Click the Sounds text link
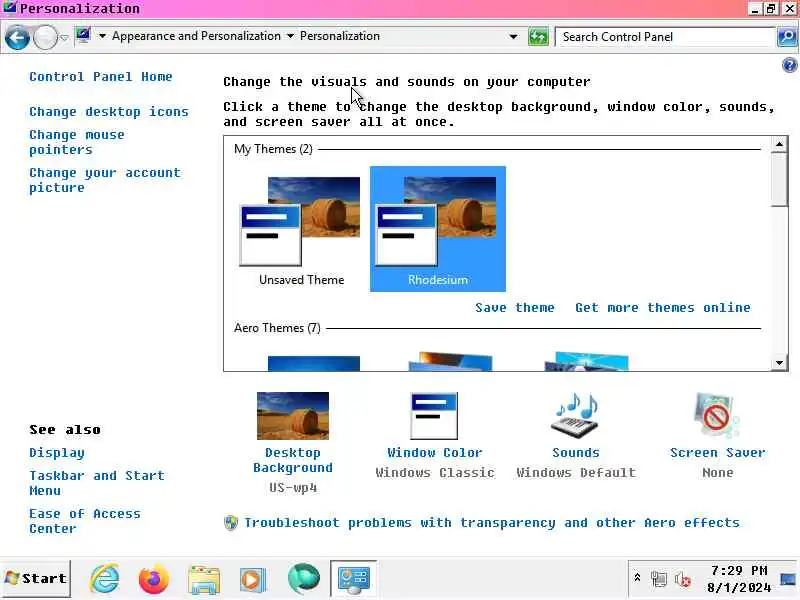 tap(576, 453)
